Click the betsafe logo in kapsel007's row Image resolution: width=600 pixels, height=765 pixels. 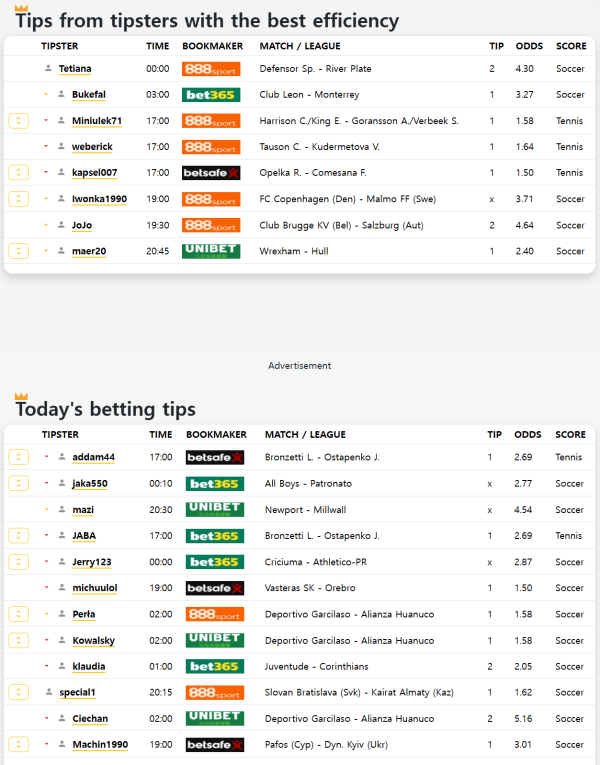click(x=211, y=173)
